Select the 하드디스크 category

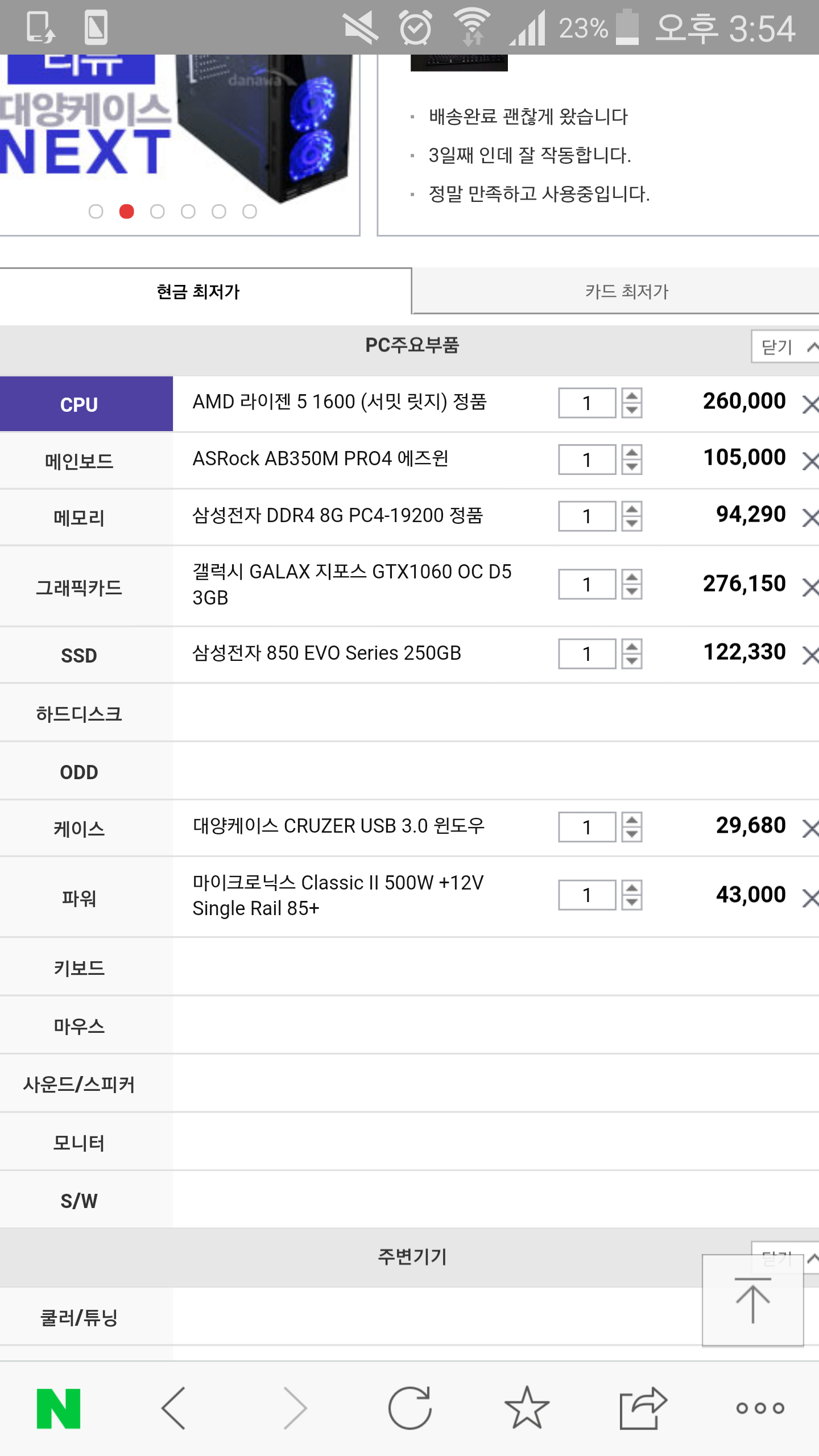point(86,713)
